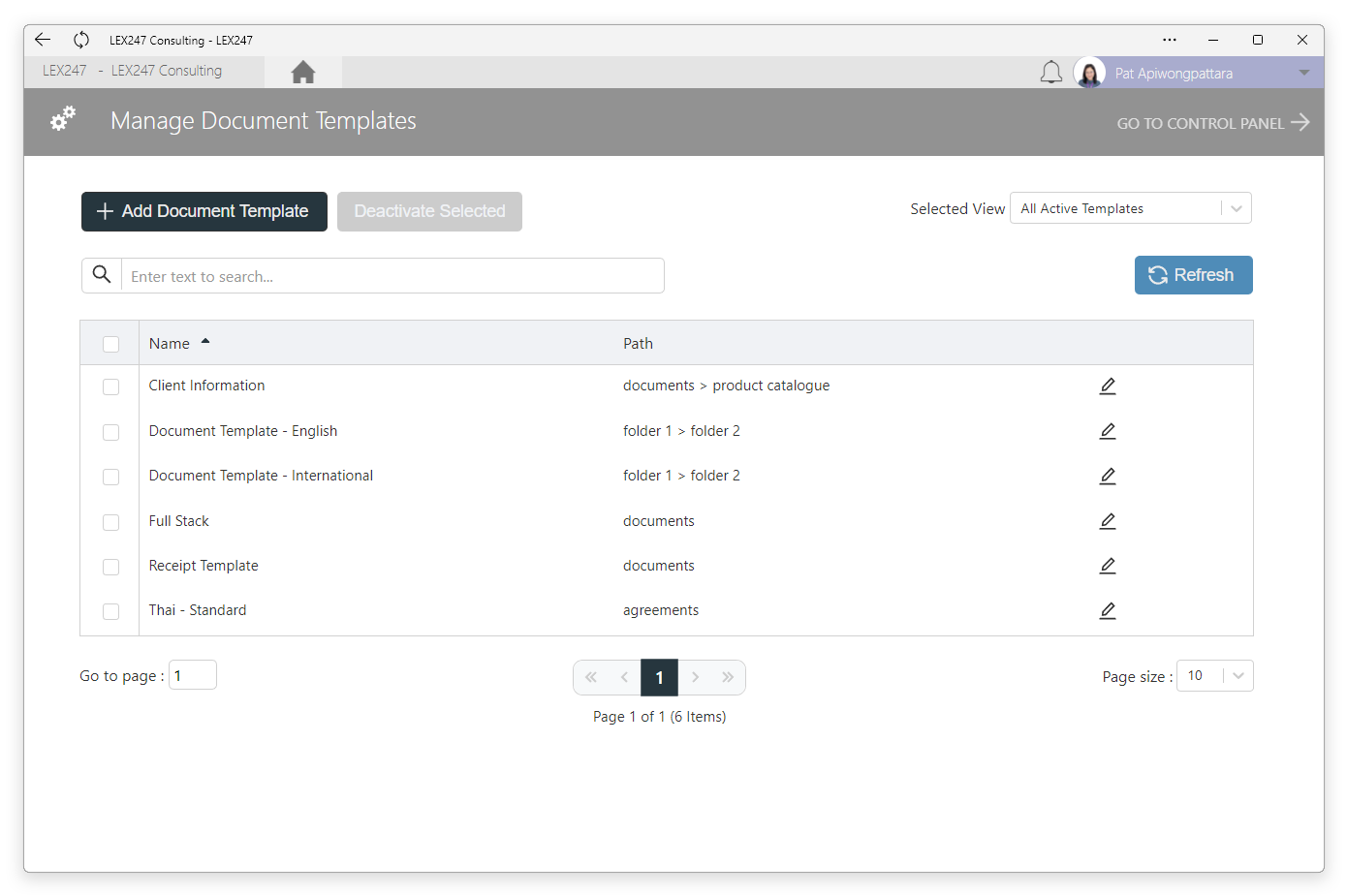1347x896 pixels.
Task: Check the Document Template - English row
Action: click(x=110, y=432)
